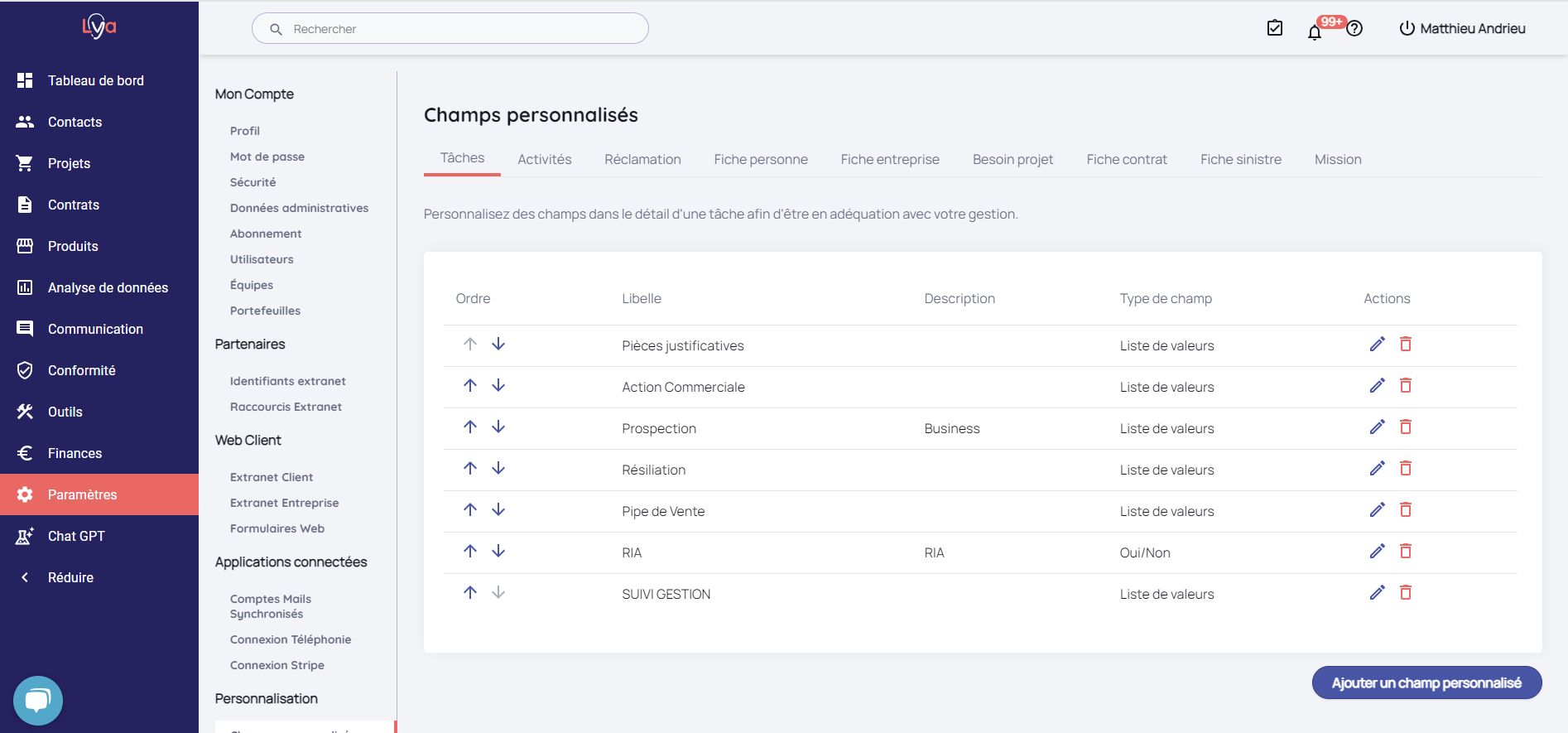Delete the Résiliation field
This screenshot has width=1568, height=733.
[x=1406, y=468]
